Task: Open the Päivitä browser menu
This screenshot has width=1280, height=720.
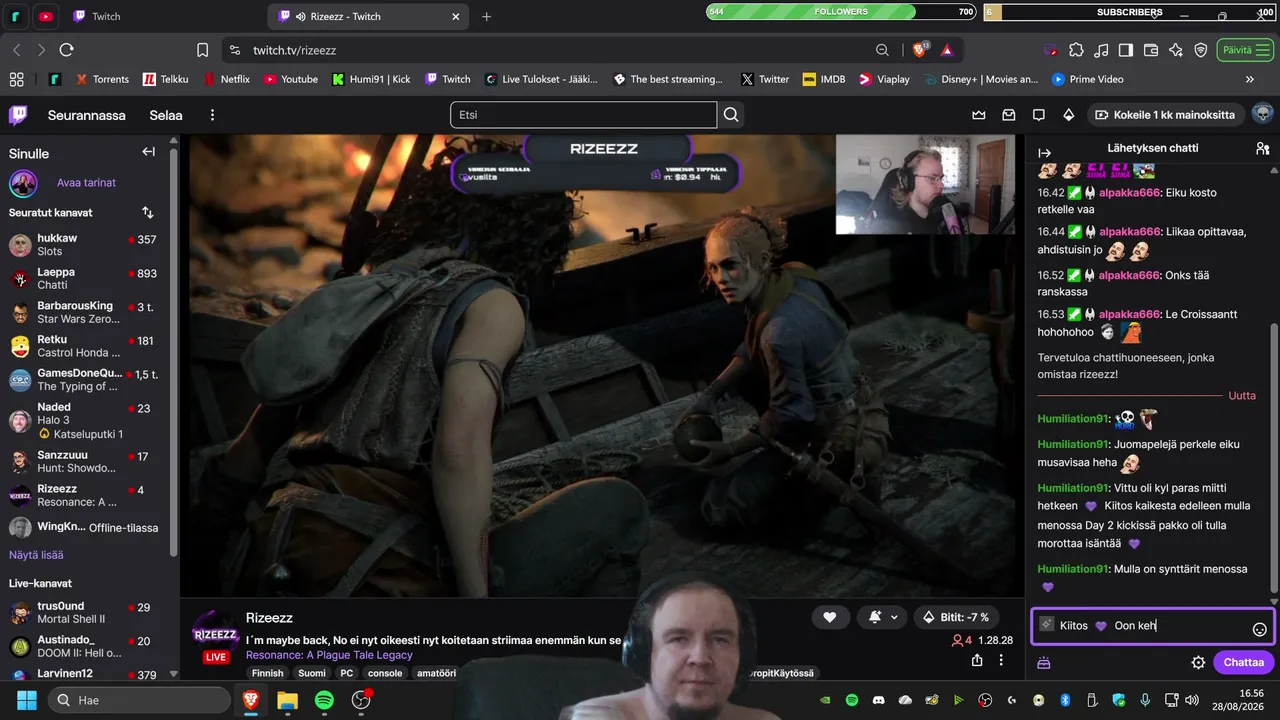Action: click(1243, 50)
